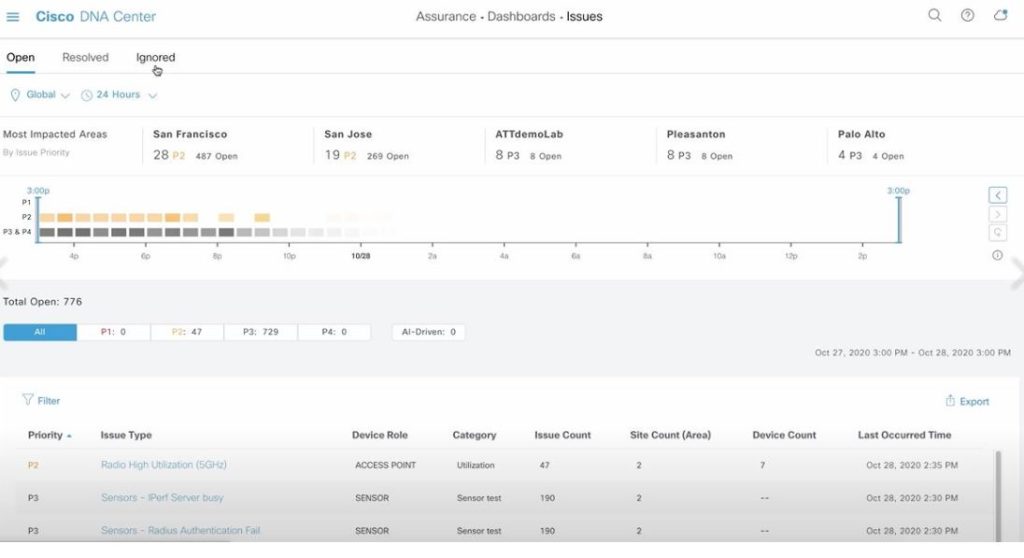This screenshot has width=1024, height=558.
Task: Expand the 24 Hours time range dropdown
Action: (119, 95)
